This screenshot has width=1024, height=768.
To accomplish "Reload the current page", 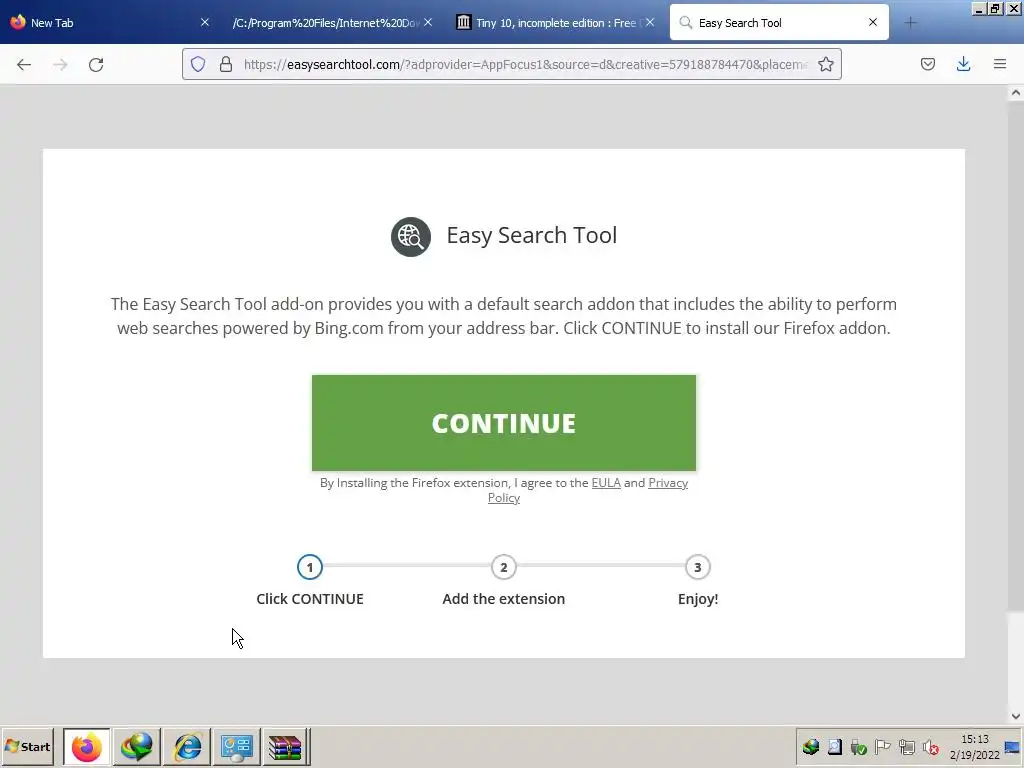I will (96, 64).
